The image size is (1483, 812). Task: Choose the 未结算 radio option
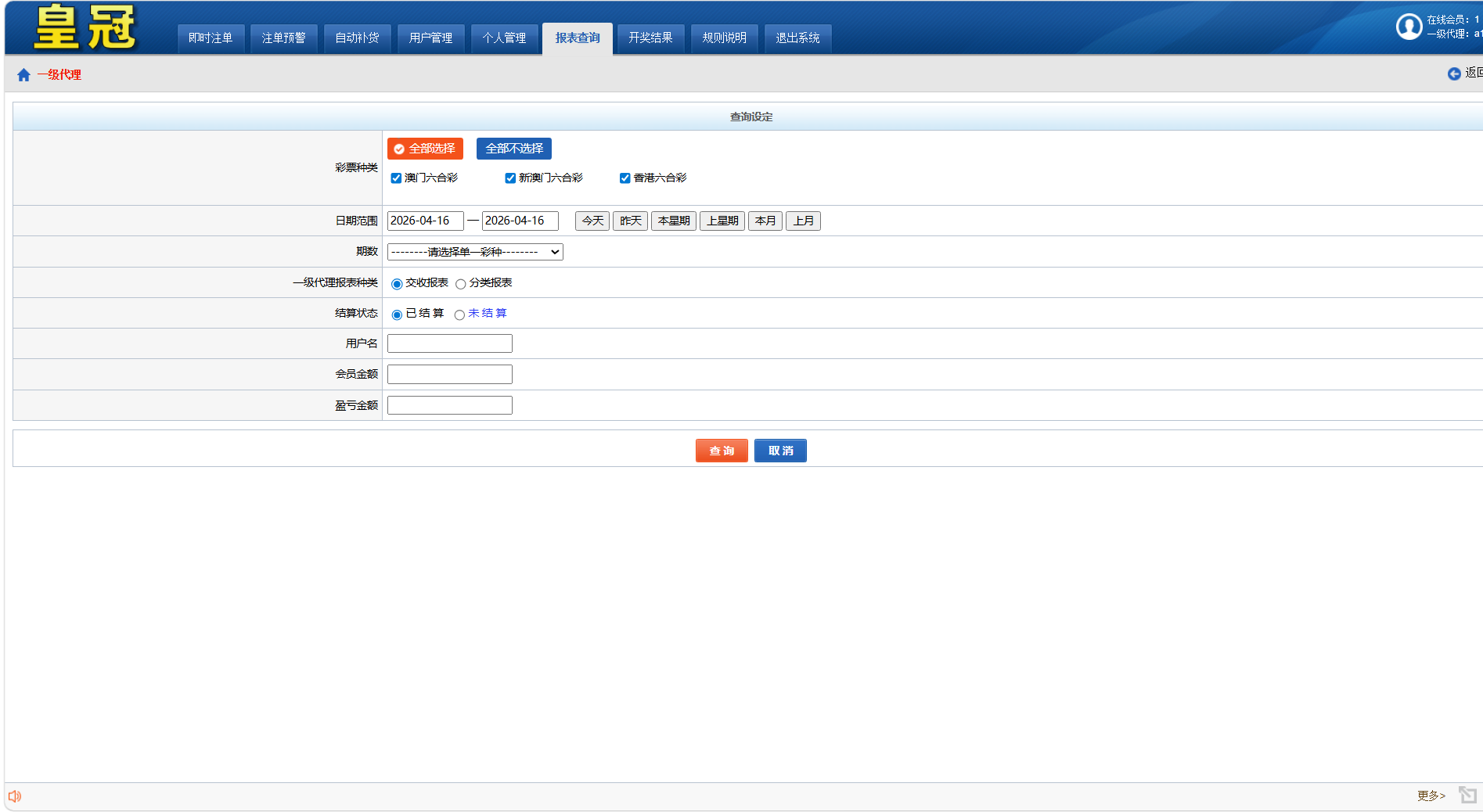[x=459, y=314]
